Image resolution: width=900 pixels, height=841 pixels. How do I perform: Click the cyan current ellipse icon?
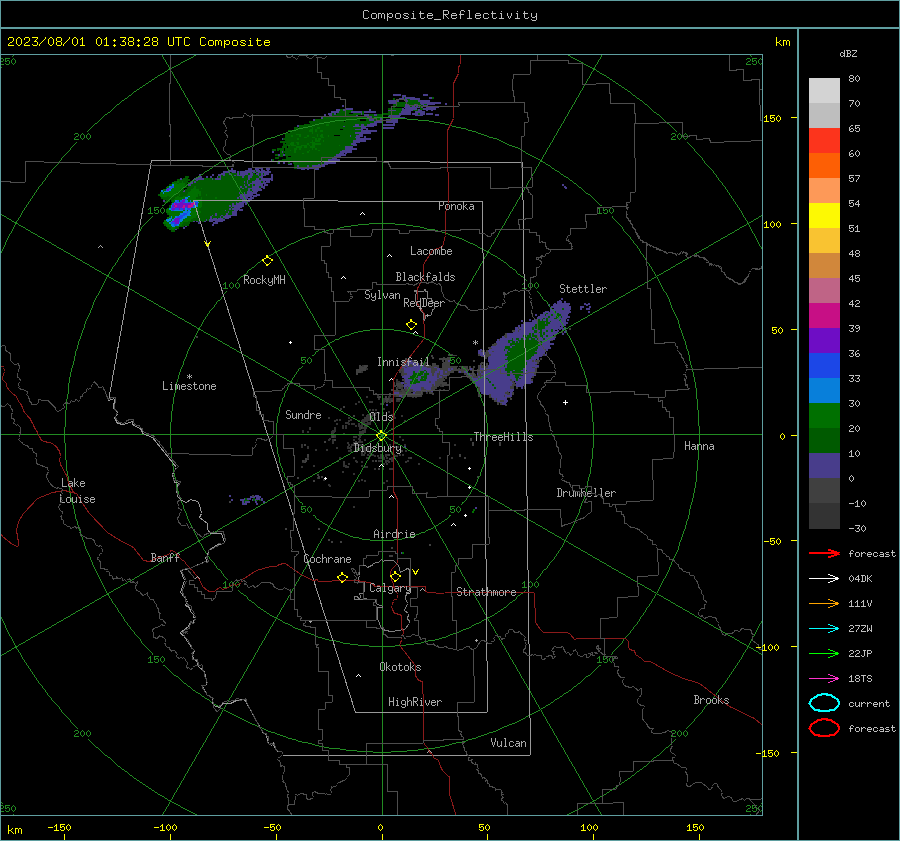pyautogui.click(x=824, y=703)
